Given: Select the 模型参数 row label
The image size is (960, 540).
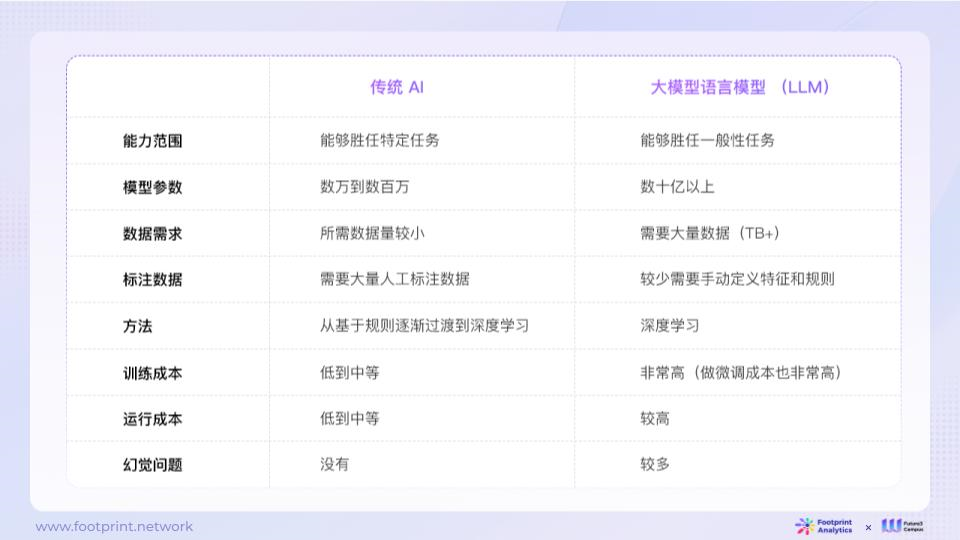Looking at the screenshot, I should [152, 187].
